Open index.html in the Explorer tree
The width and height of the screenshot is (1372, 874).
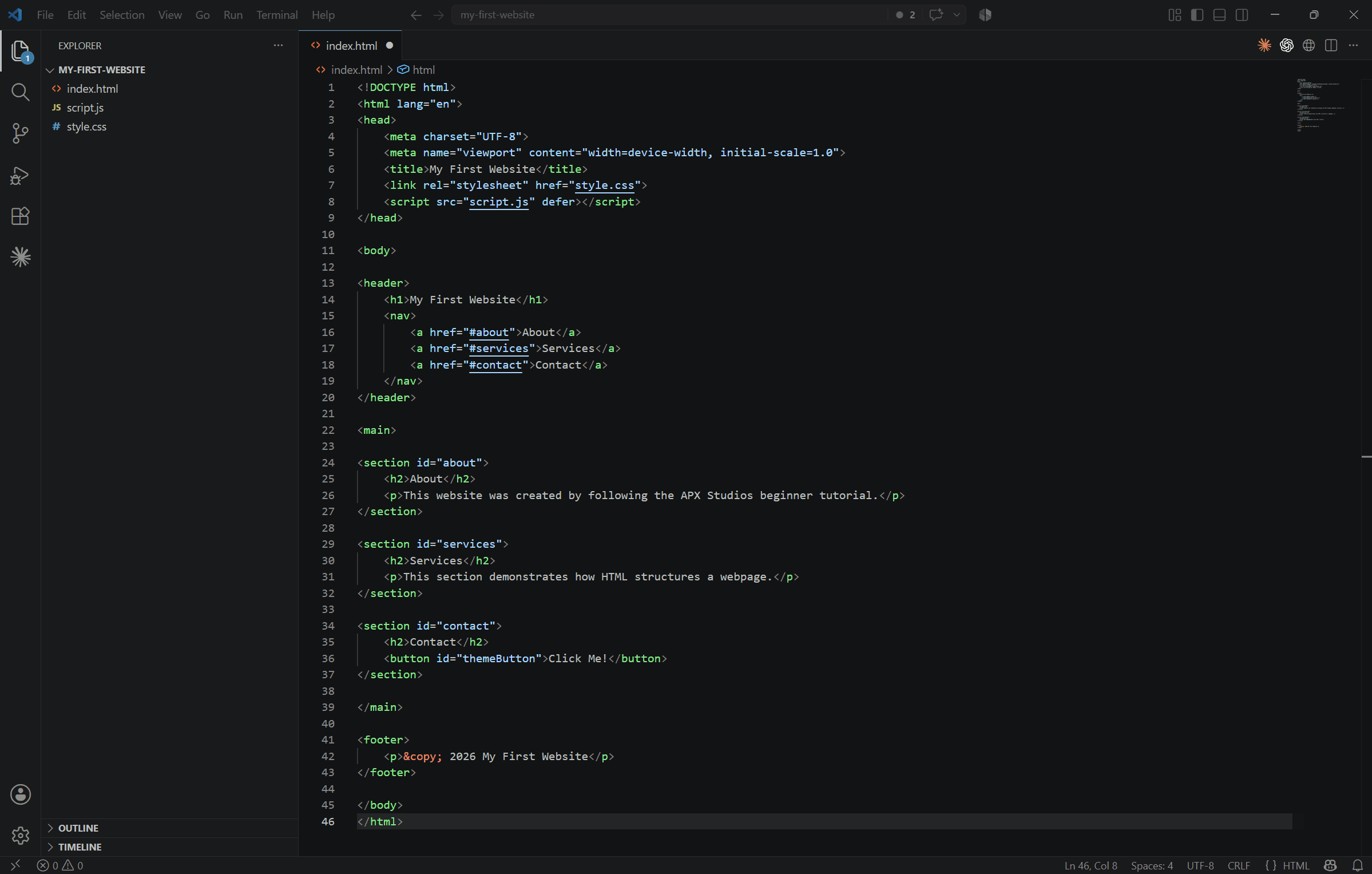[169, 89]
